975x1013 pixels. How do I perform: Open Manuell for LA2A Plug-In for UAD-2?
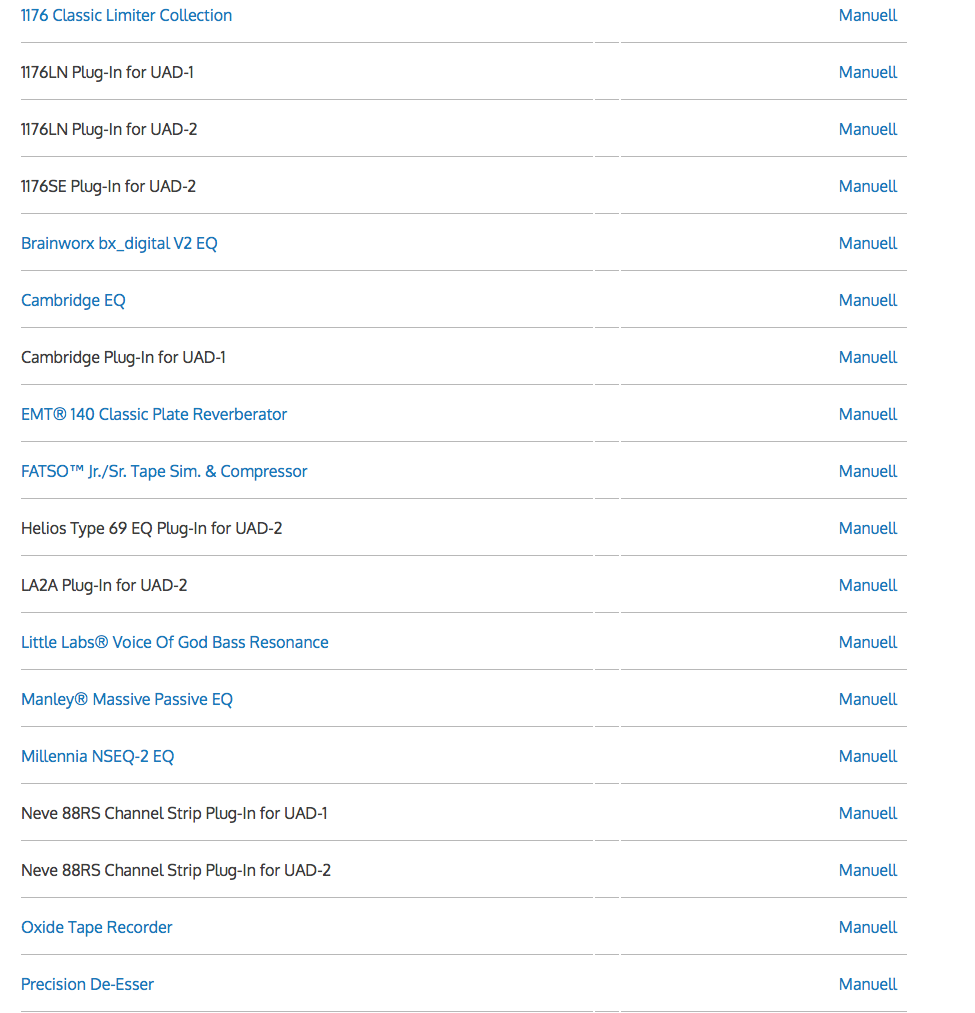tap(867, 585)
